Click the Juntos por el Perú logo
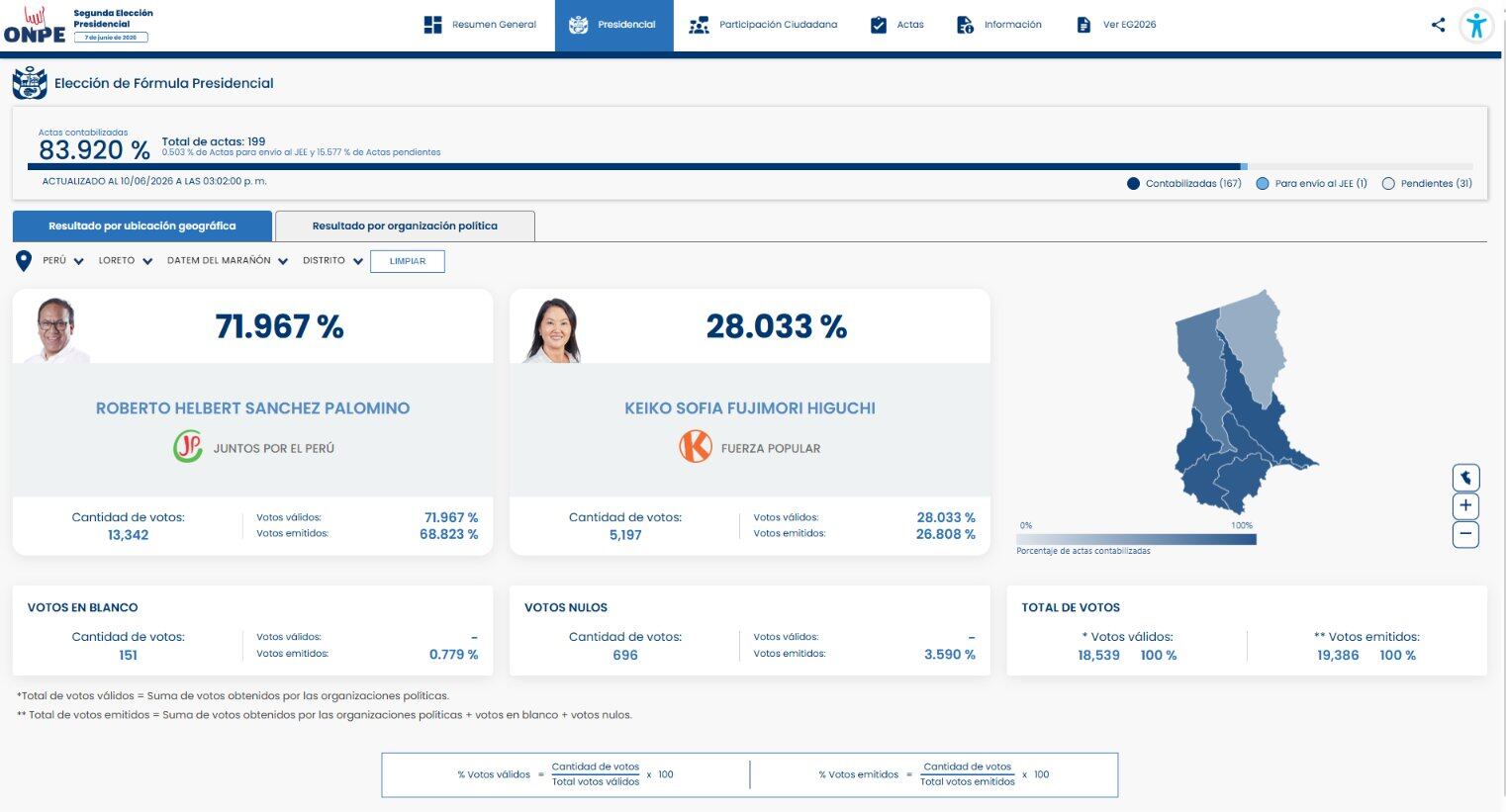 [188, 447]
